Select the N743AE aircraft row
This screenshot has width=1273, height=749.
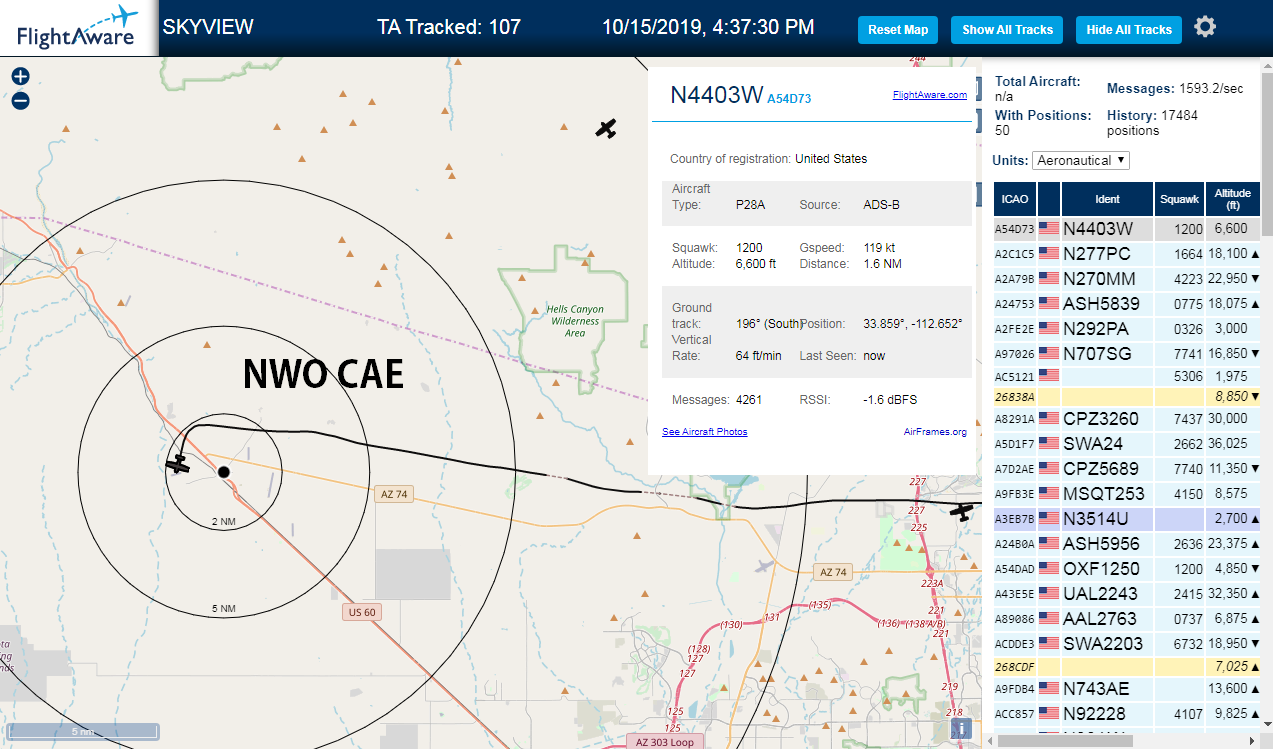click(1127, 689)
